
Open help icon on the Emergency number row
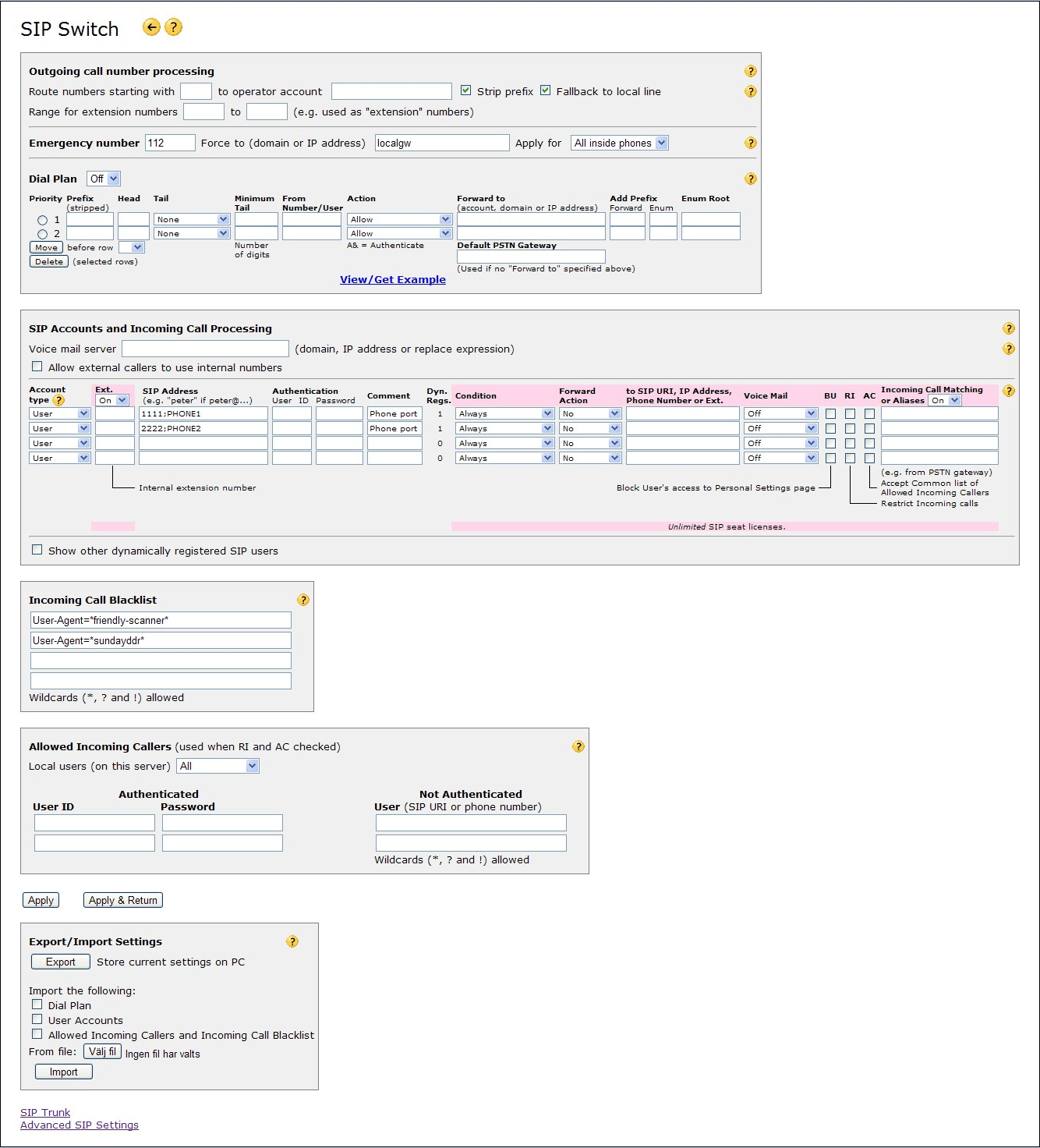[x=750, y=143]
